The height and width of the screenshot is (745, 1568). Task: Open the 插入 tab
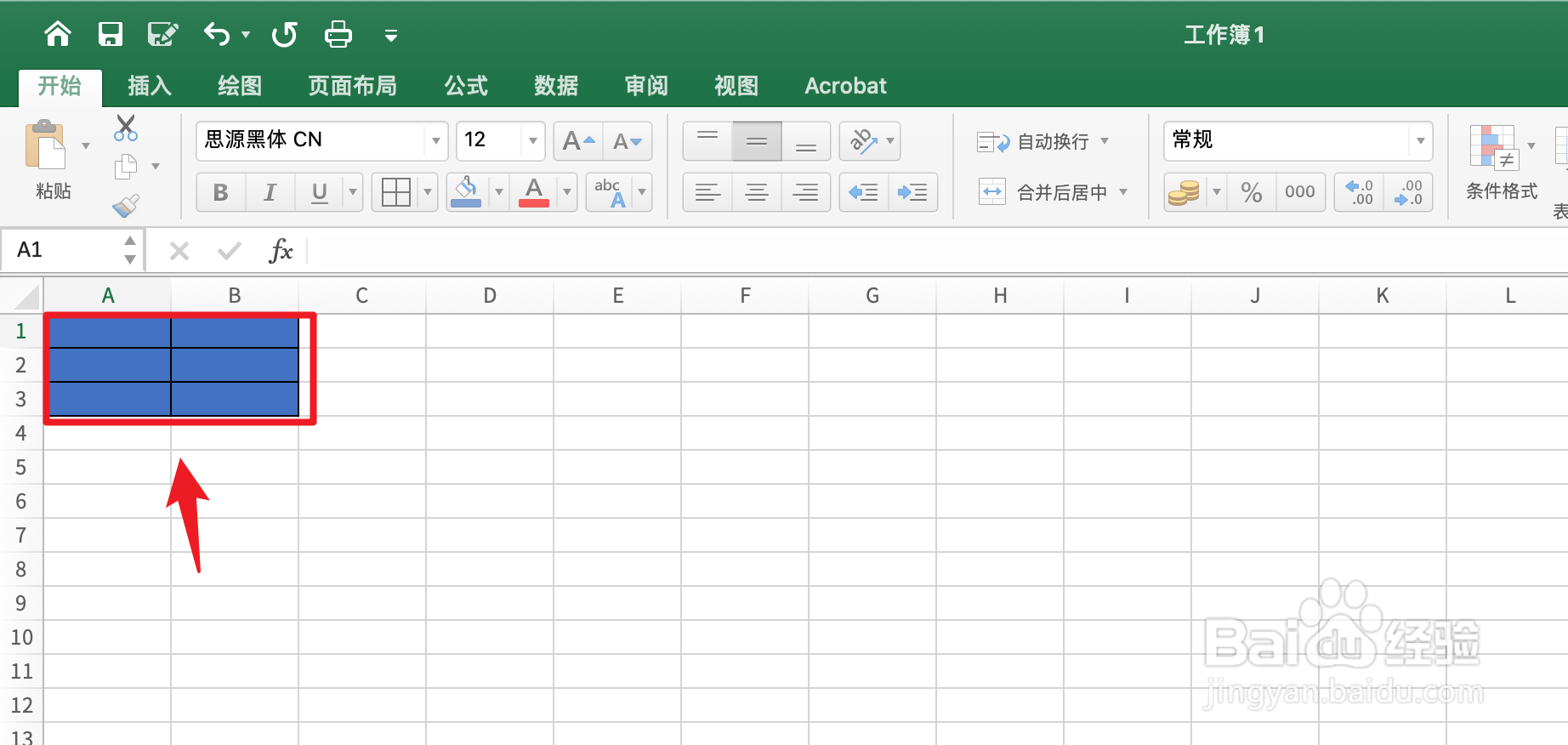click(x=150, y=86)
